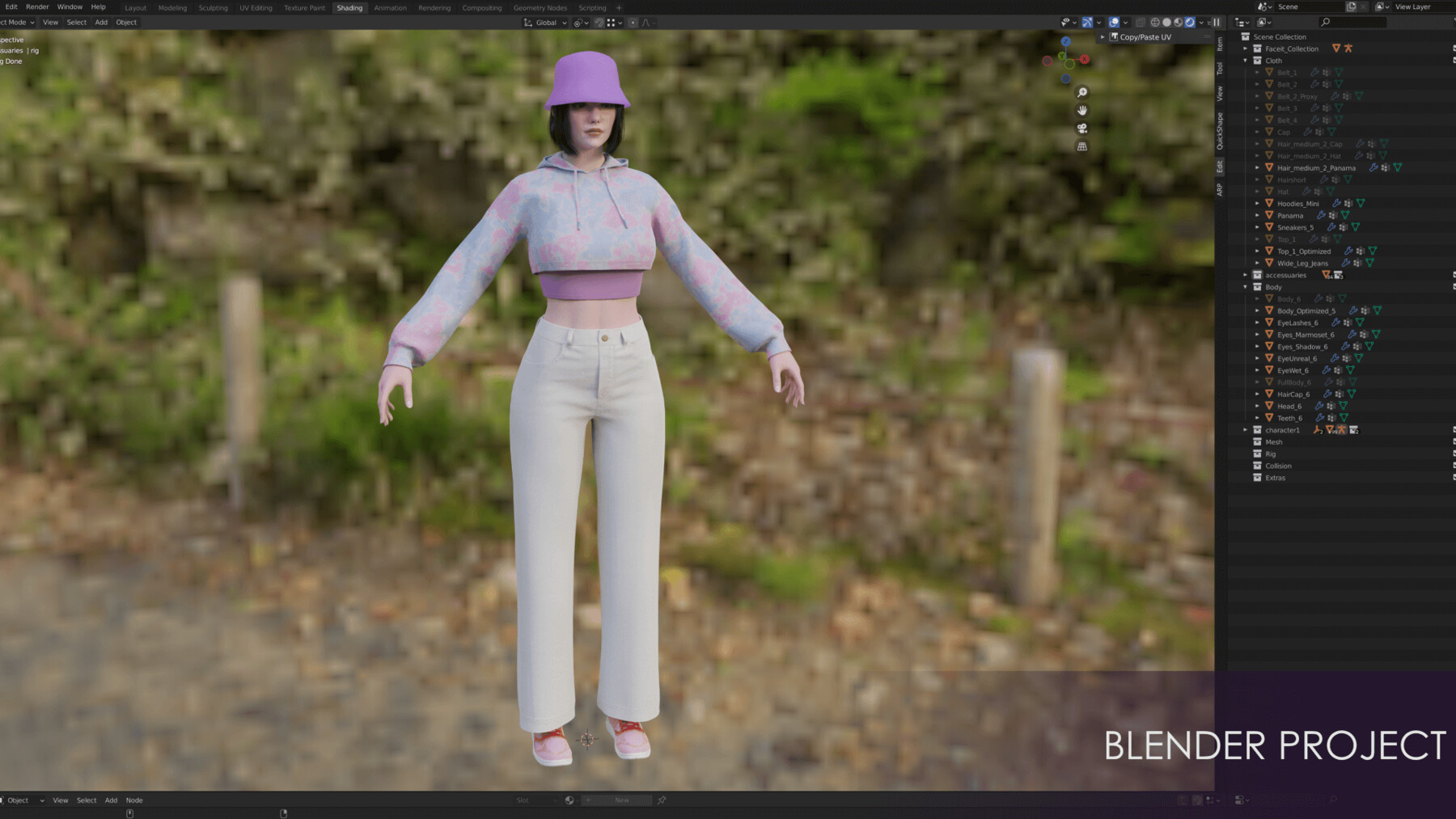Viewport: 1456px width, 819px height.
Task: Toggle viewport gizmos visibility
Action: tap(1087, 23)
